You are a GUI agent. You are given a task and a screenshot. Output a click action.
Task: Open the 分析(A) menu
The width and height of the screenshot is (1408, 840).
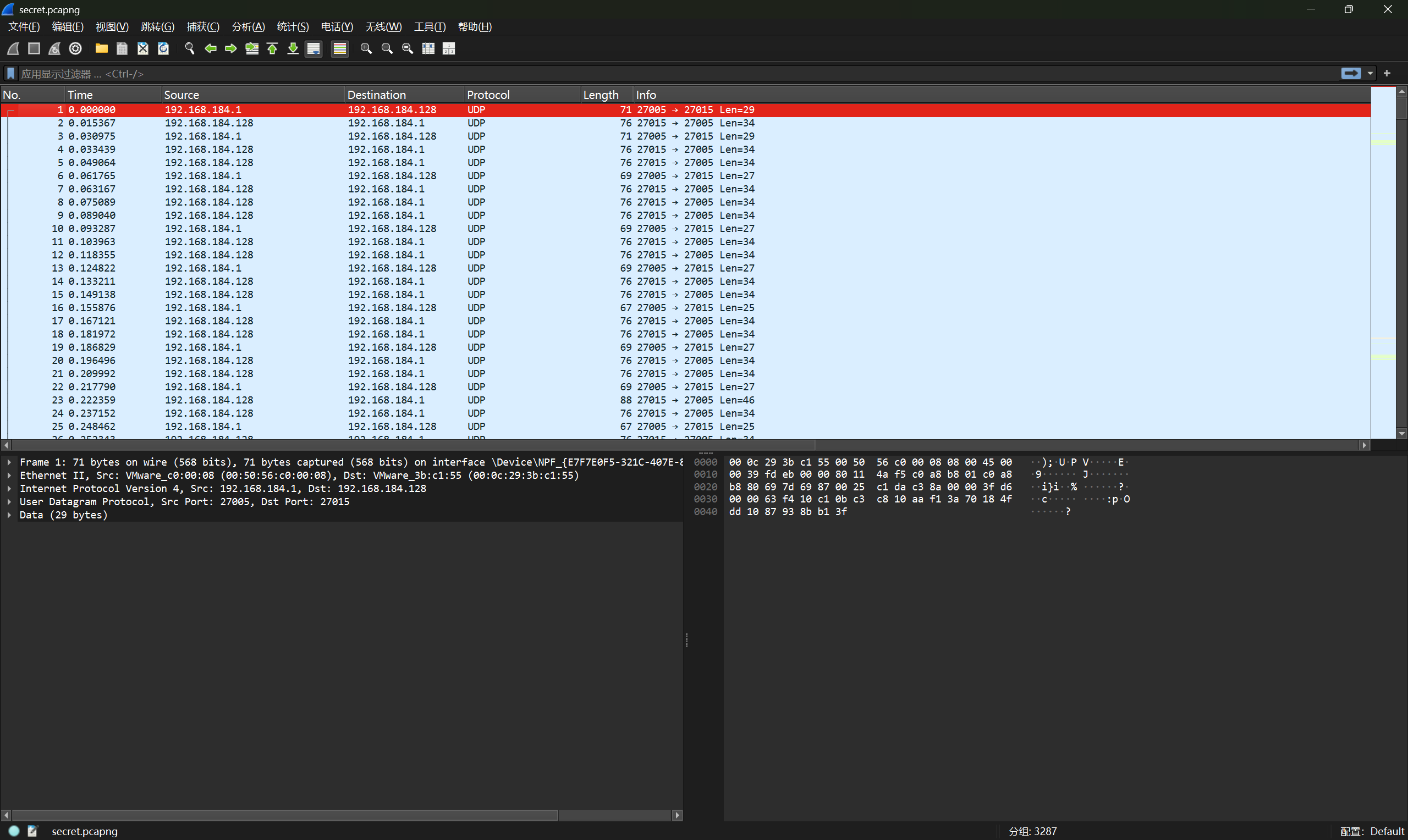click(248, 26)
